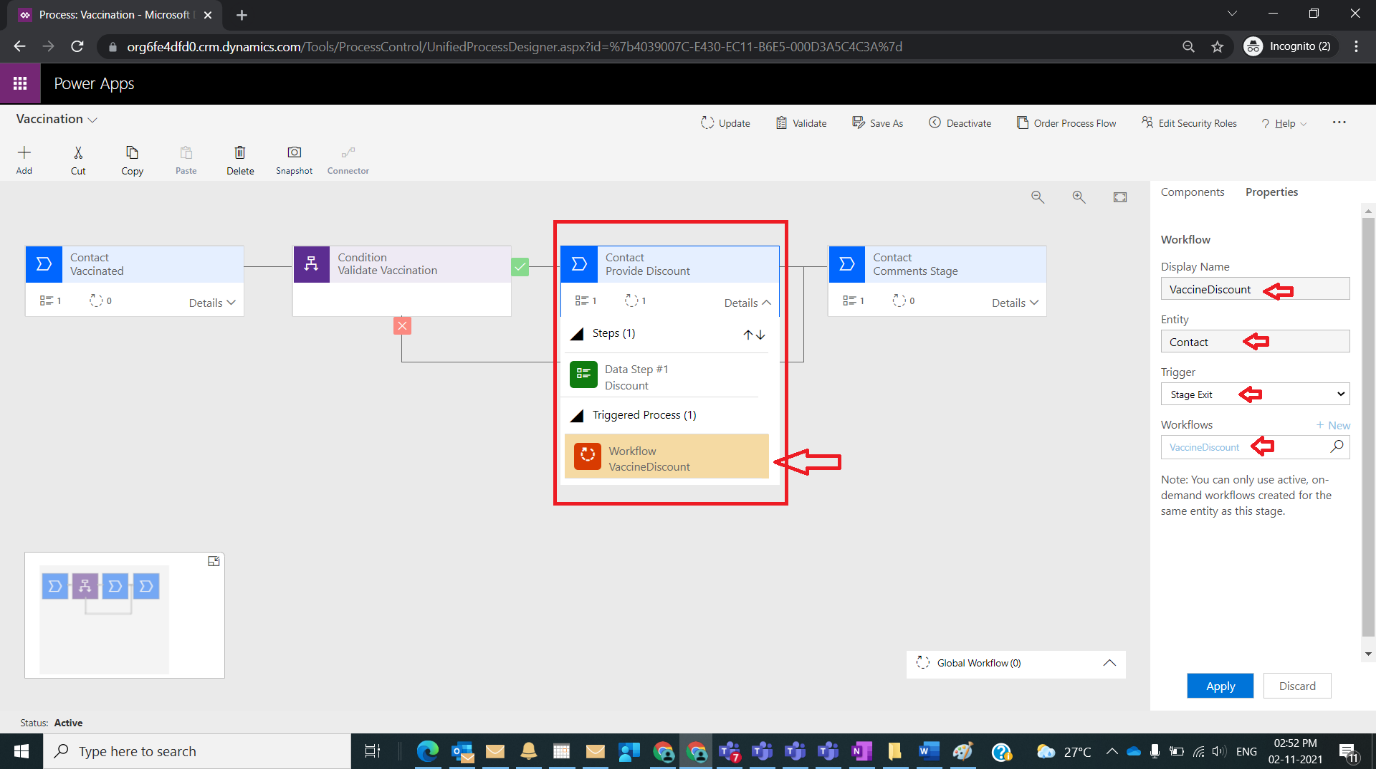Select the Connector tool
1376x769 pixels.
(347, 159)
